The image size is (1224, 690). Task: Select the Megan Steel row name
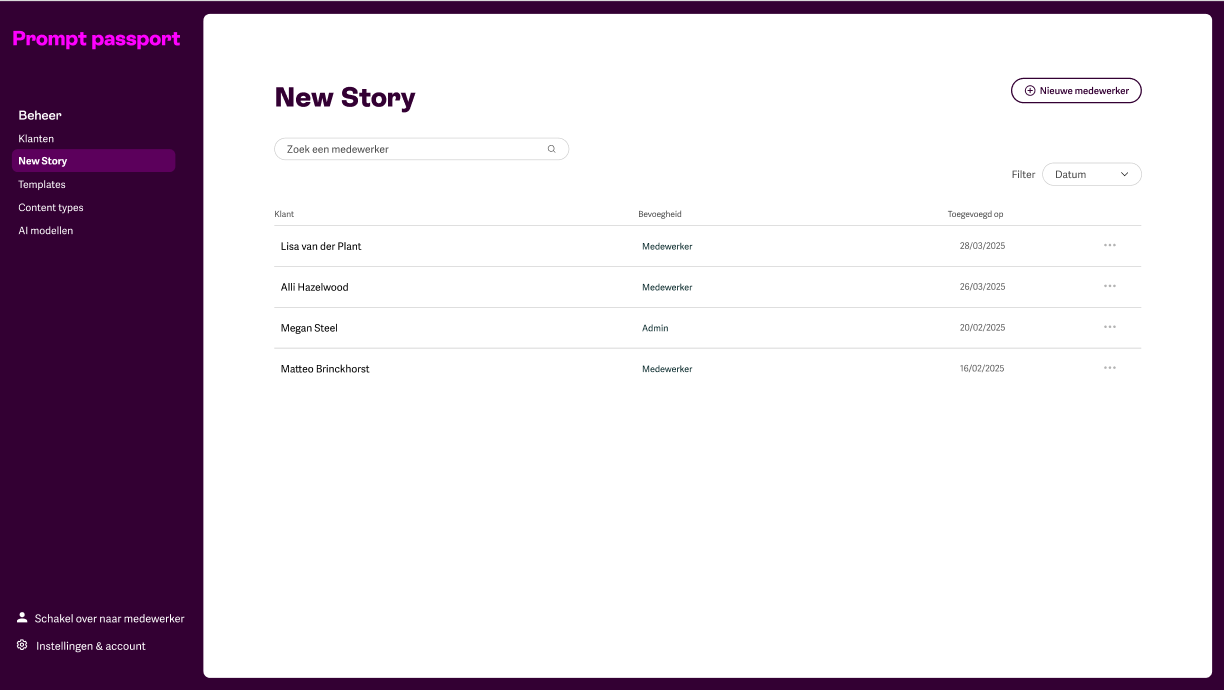click(x=309, y=328)
